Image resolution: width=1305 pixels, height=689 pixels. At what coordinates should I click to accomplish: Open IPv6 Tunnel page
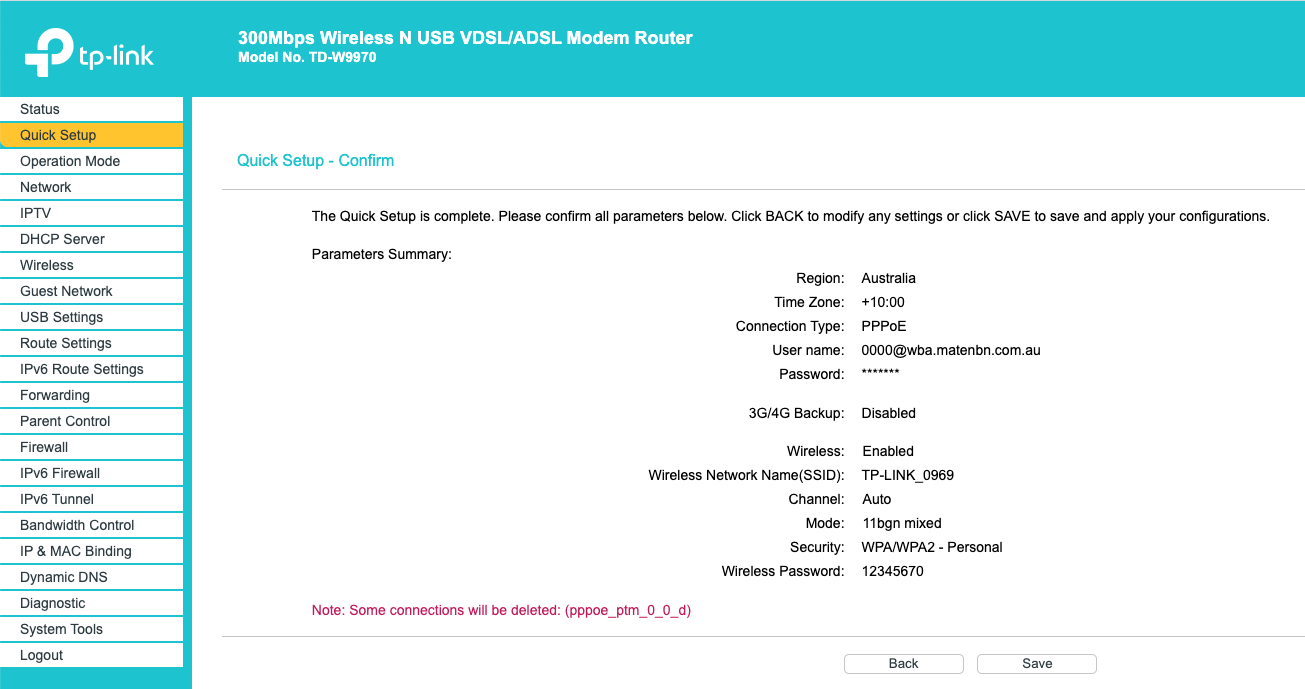coord(91,499)
